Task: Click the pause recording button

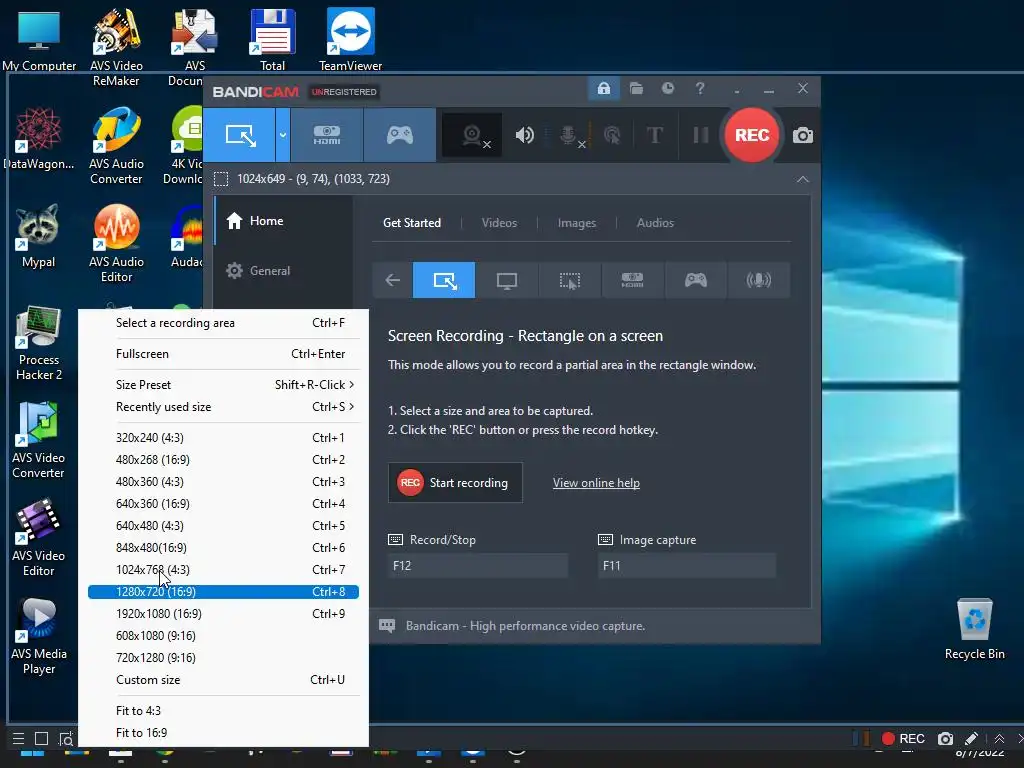Action: pos(701,135)
